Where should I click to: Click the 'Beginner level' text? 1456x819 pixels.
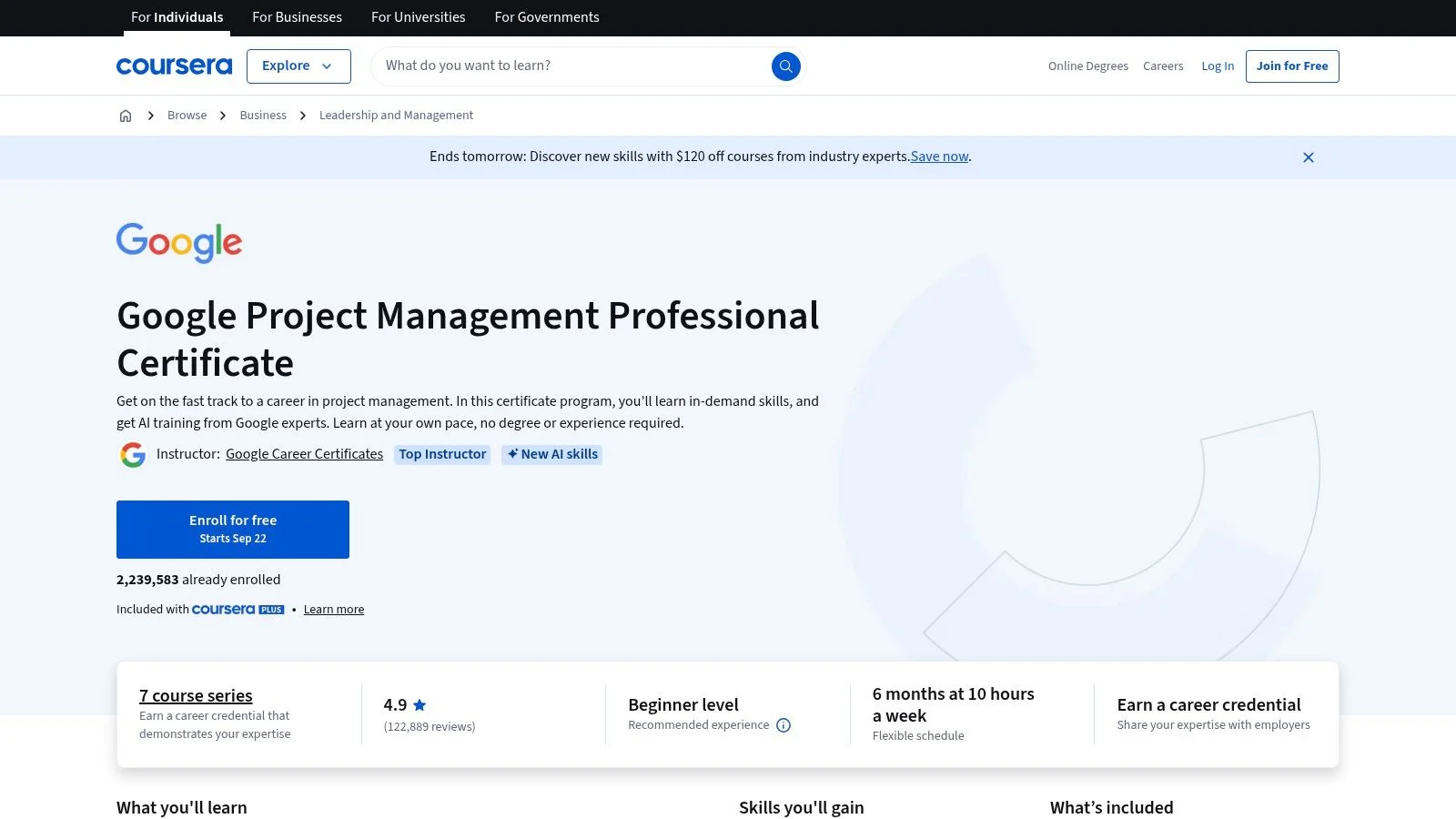point(683,704)
